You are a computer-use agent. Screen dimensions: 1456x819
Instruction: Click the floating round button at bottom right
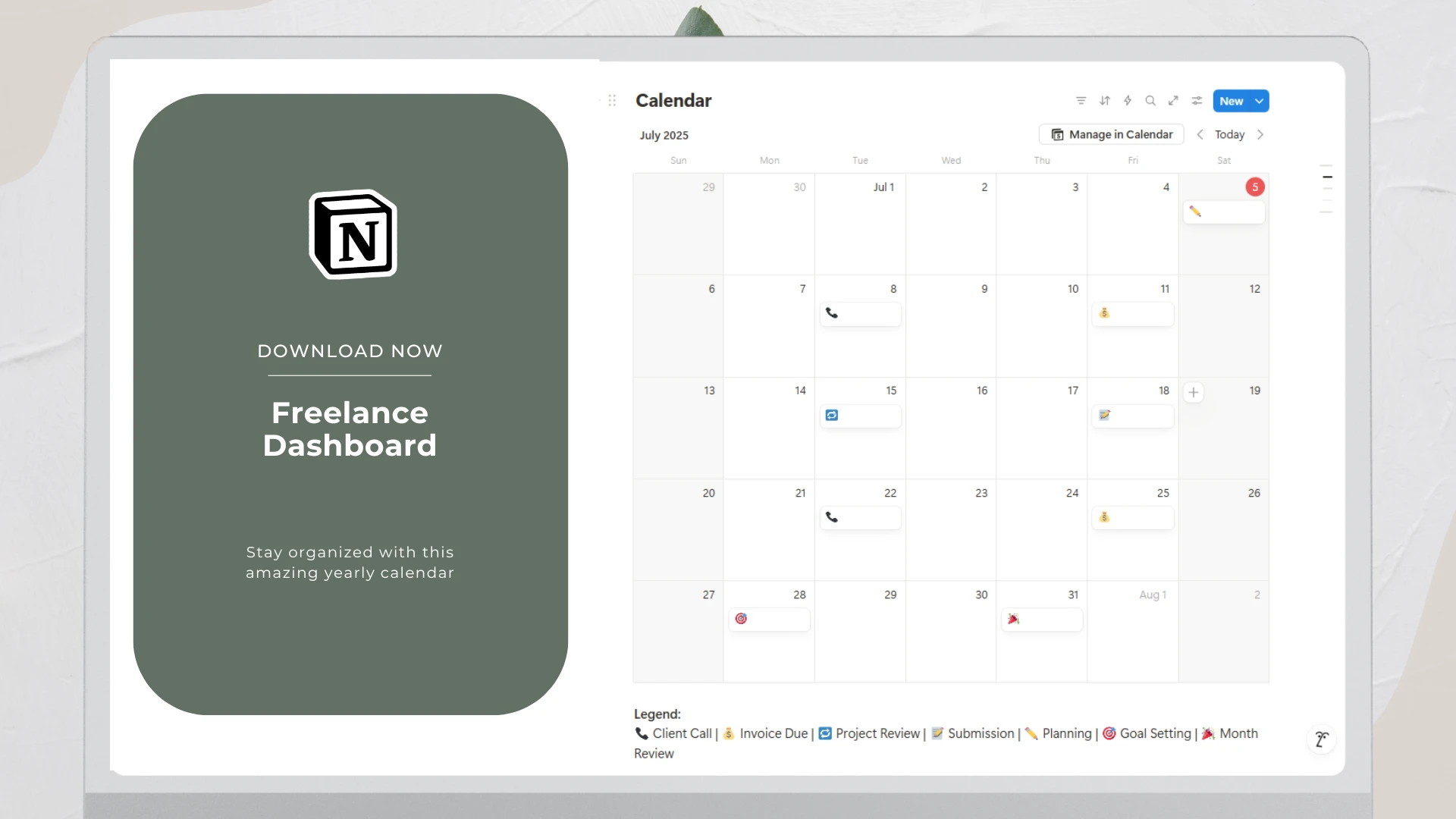click(1322, 739)
